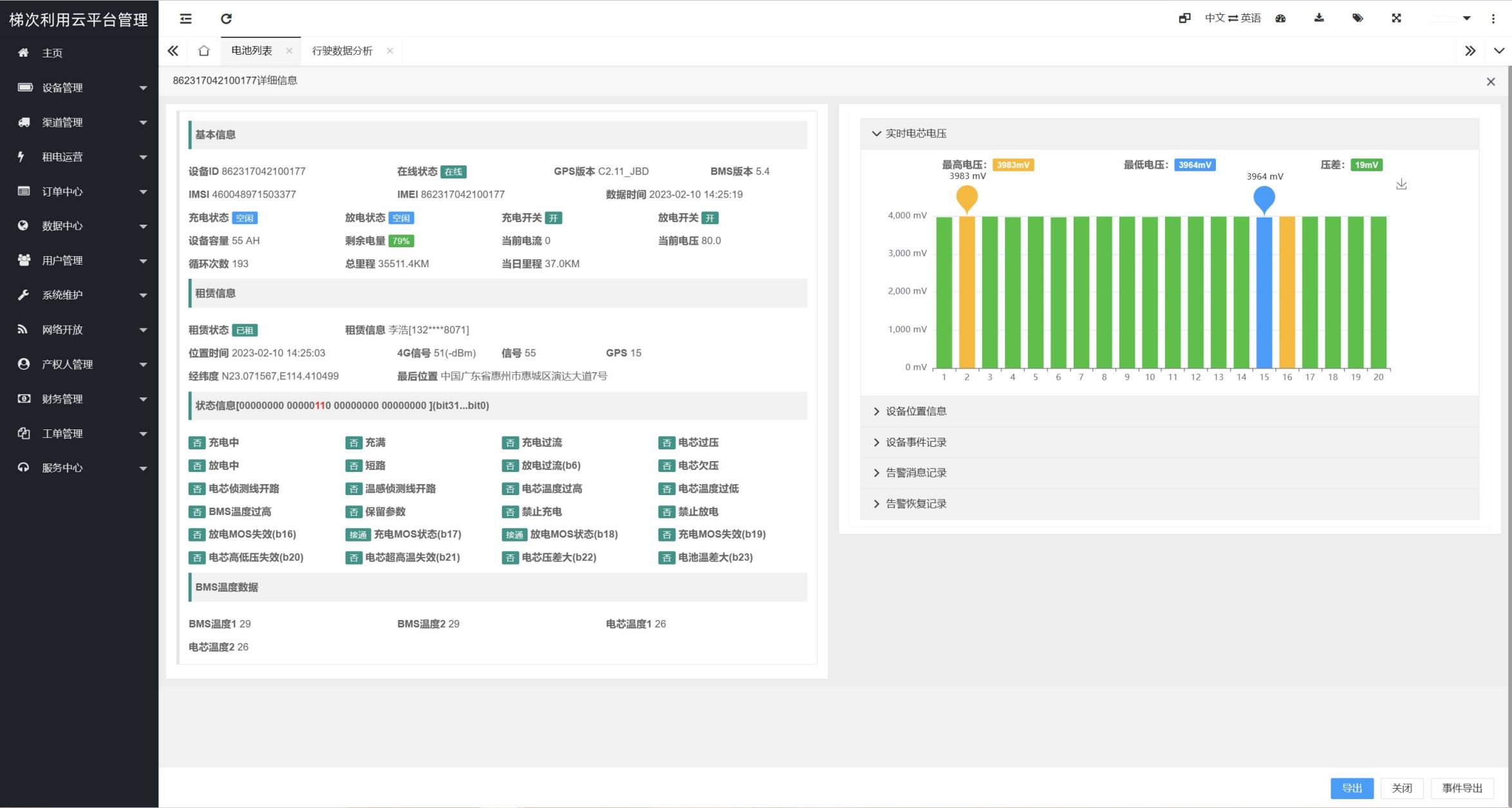
Task: Open the 用户管理 menu
Action: click(79, 261)
